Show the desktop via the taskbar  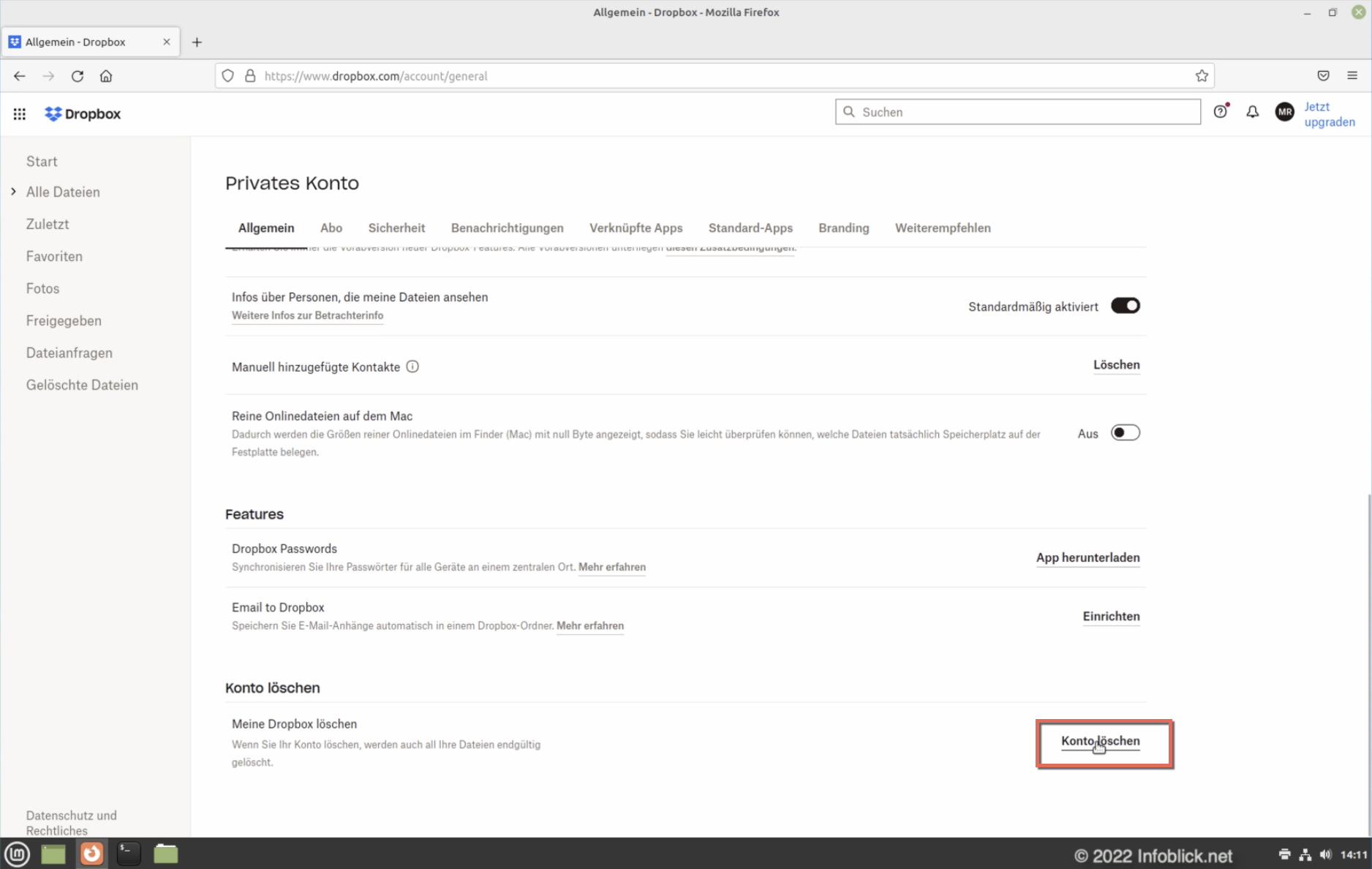53,854
